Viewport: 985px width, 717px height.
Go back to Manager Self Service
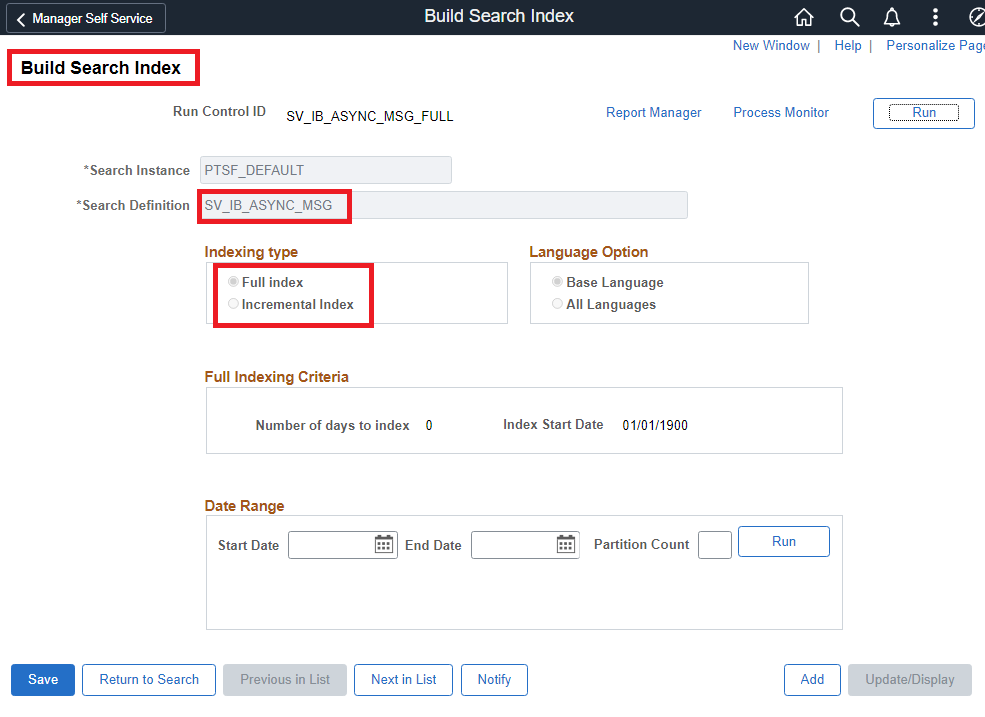click(86, 18)
